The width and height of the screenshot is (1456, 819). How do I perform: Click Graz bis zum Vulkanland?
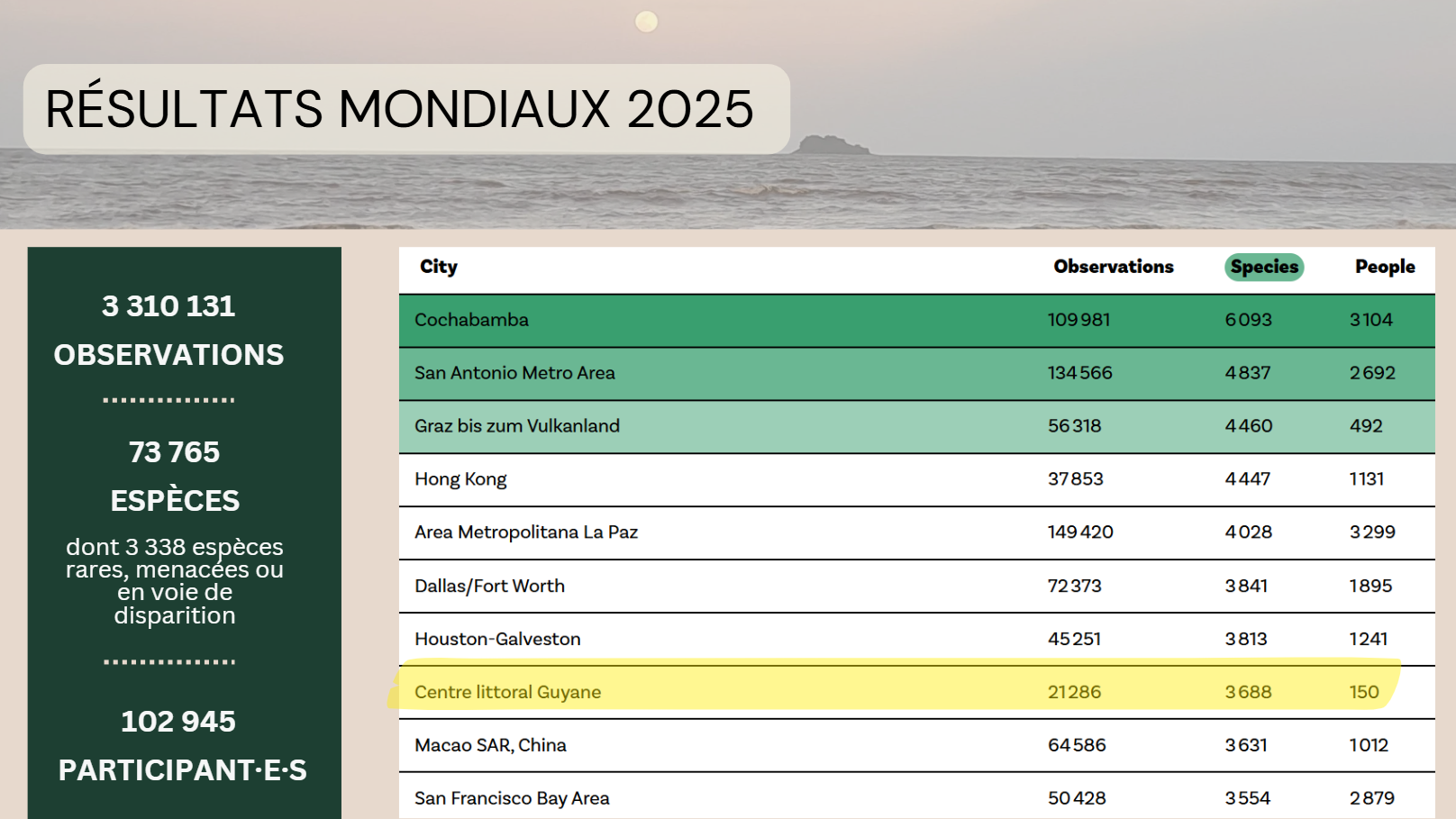pyautogui.click(x=517, y=426)
